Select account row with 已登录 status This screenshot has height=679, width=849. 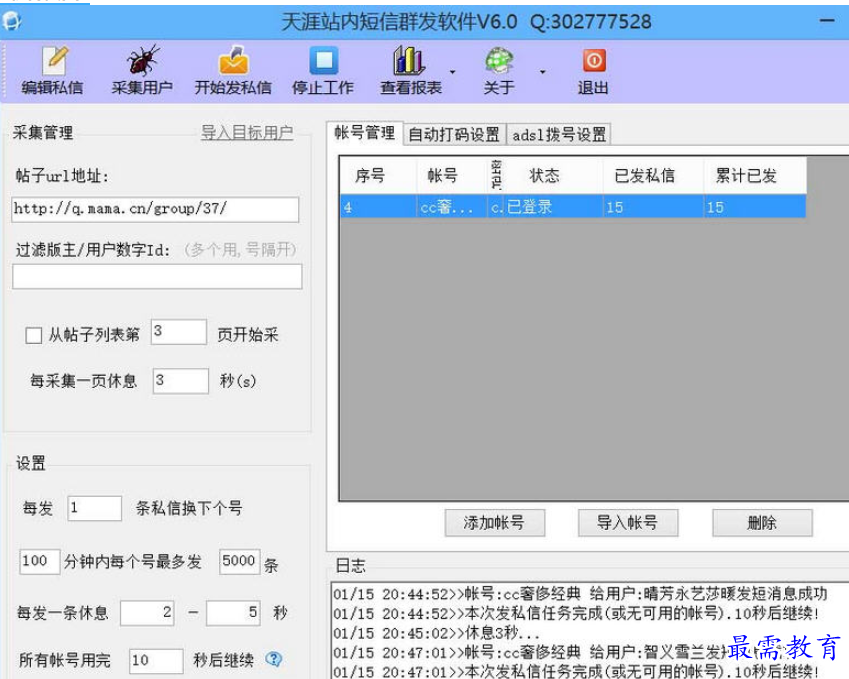click(573, 206)
